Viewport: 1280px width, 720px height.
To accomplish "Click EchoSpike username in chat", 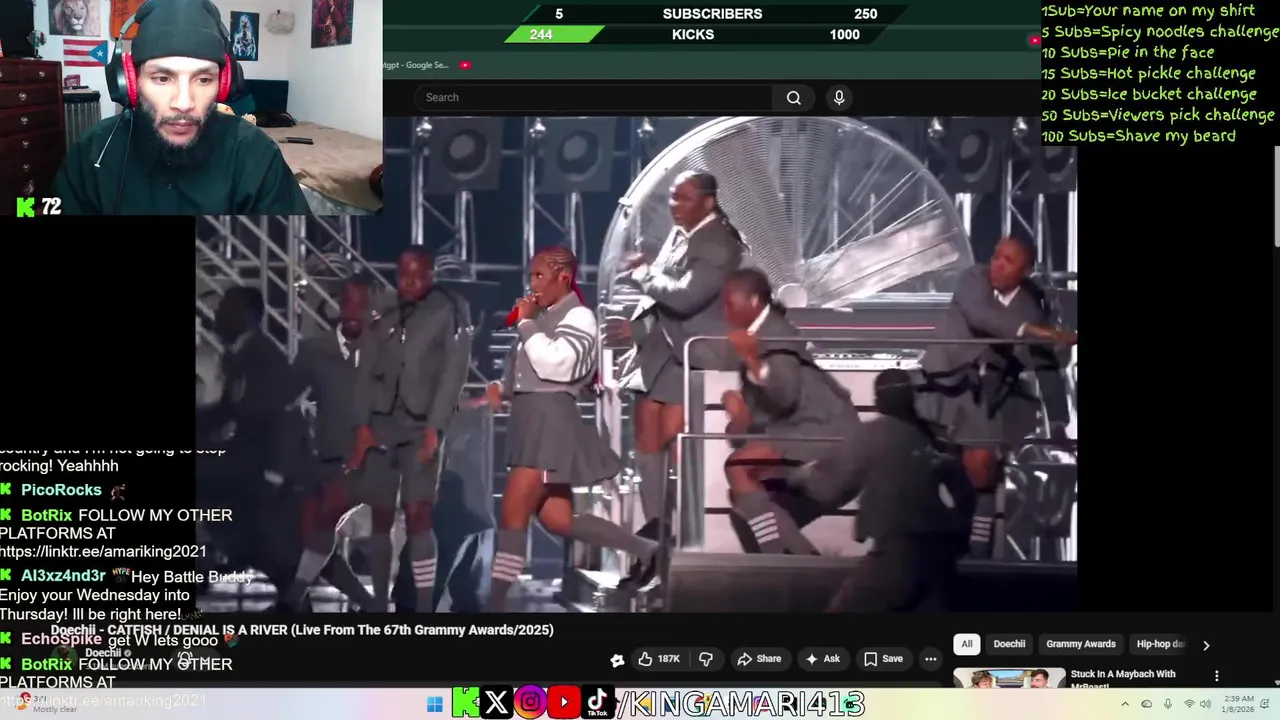I will (x=61, y=639).
